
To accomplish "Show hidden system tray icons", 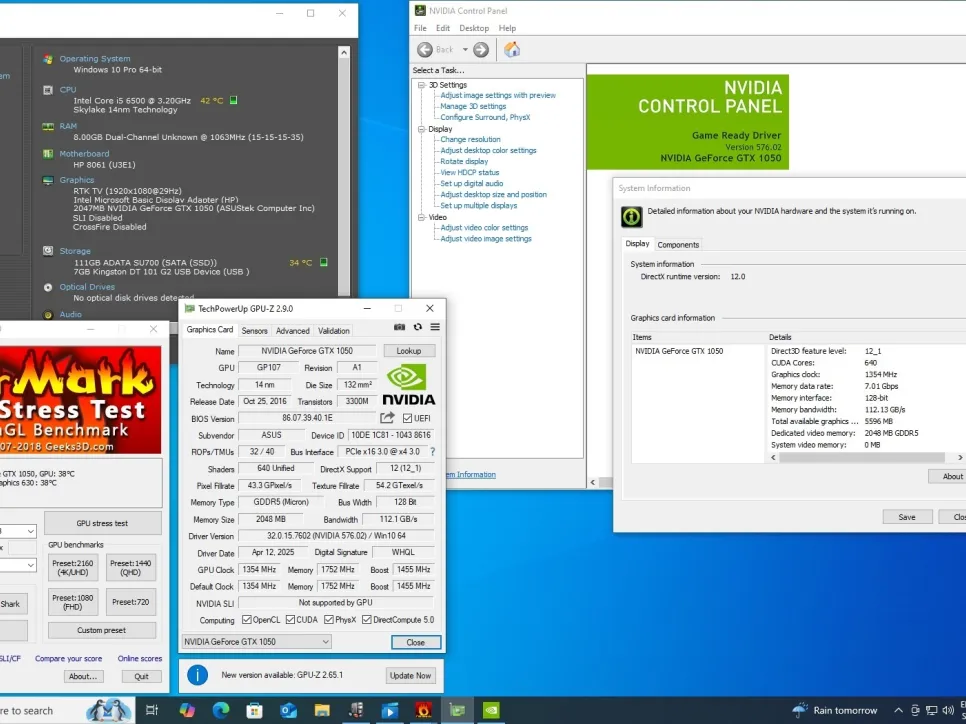I will [898, 710].
